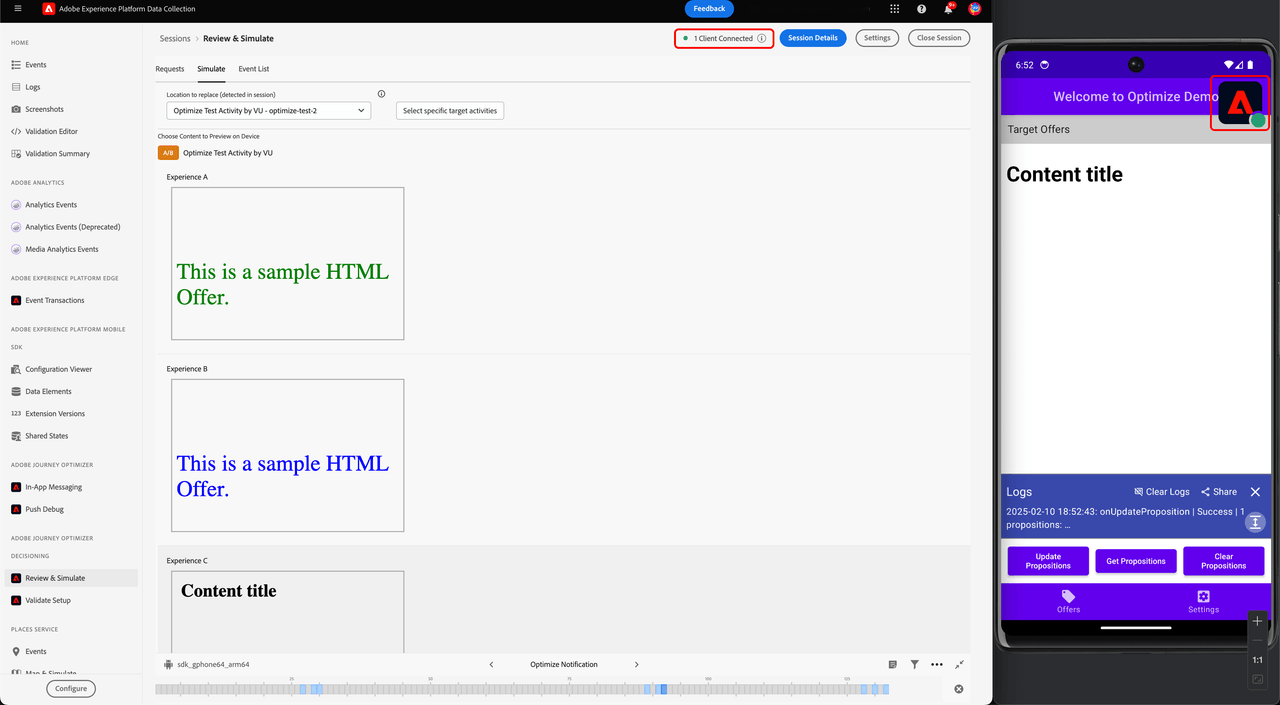Close the phone Logs panel
Screen dimensions: 1280x705
pyautogui.click(x=1256, y=492)
